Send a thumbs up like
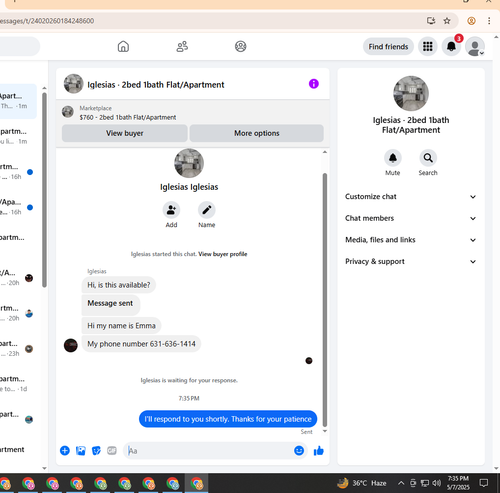The width and height of the screenshot is (500, 493). tap(319, 451)
